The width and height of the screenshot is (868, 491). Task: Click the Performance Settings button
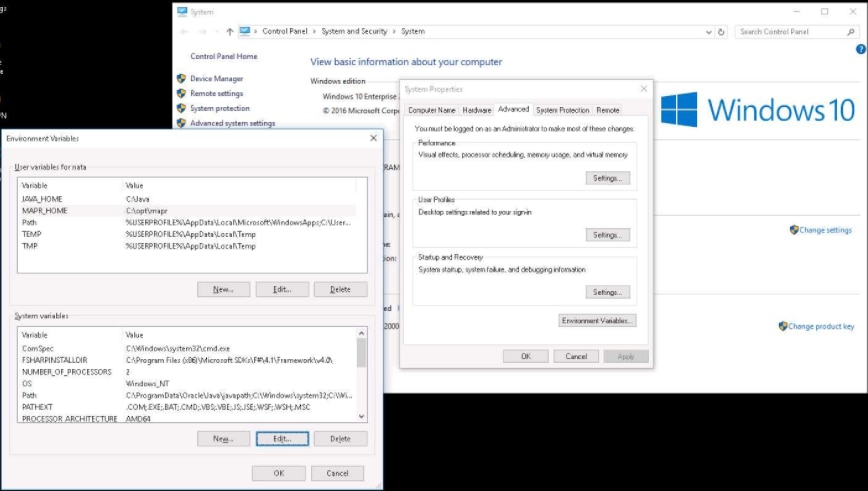607,178
